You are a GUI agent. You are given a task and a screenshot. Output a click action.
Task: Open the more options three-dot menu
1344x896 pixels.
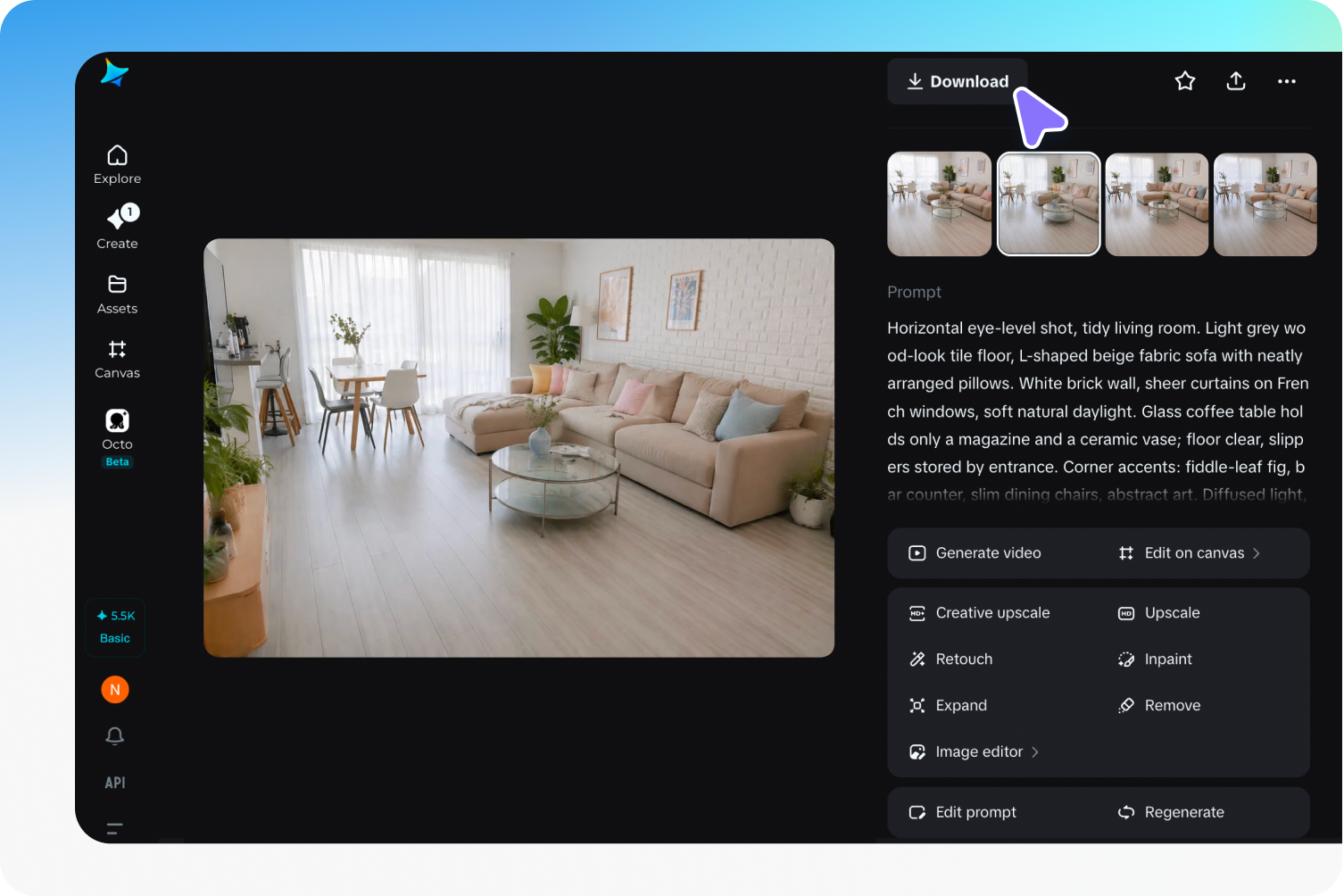[x=1287, y=81]
